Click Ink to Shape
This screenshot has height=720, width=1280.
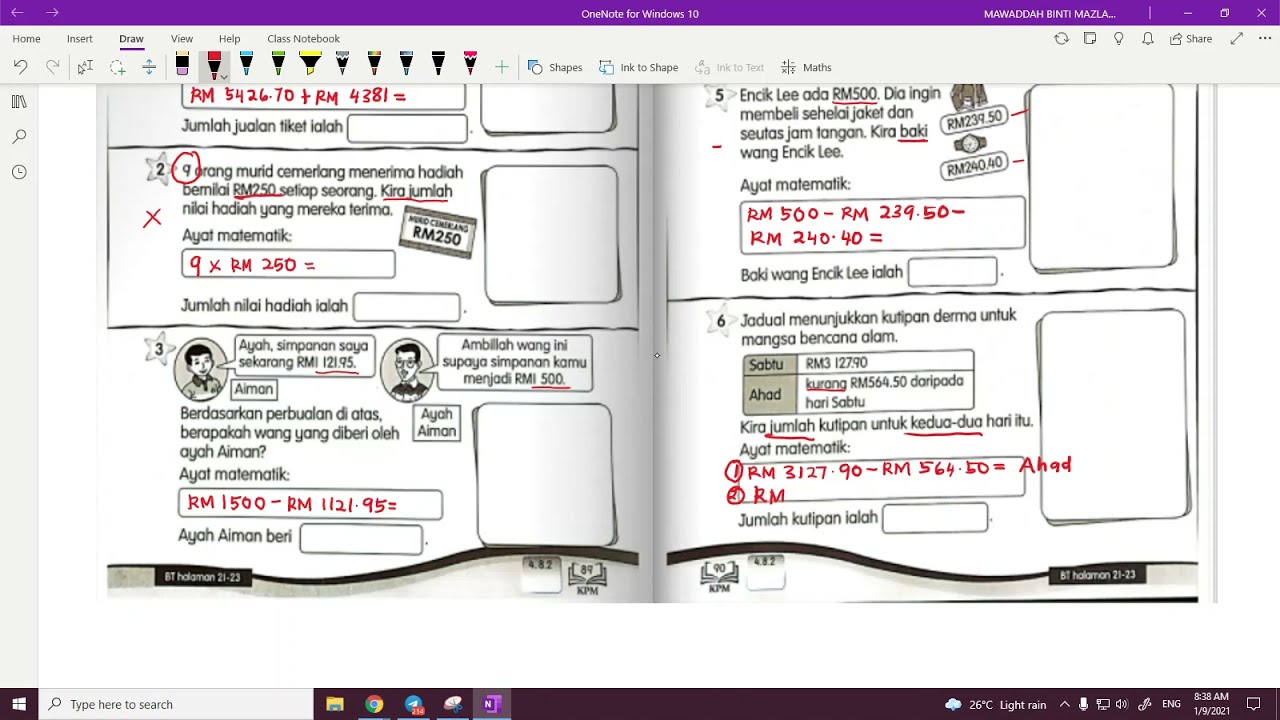(x=639, y=67)
